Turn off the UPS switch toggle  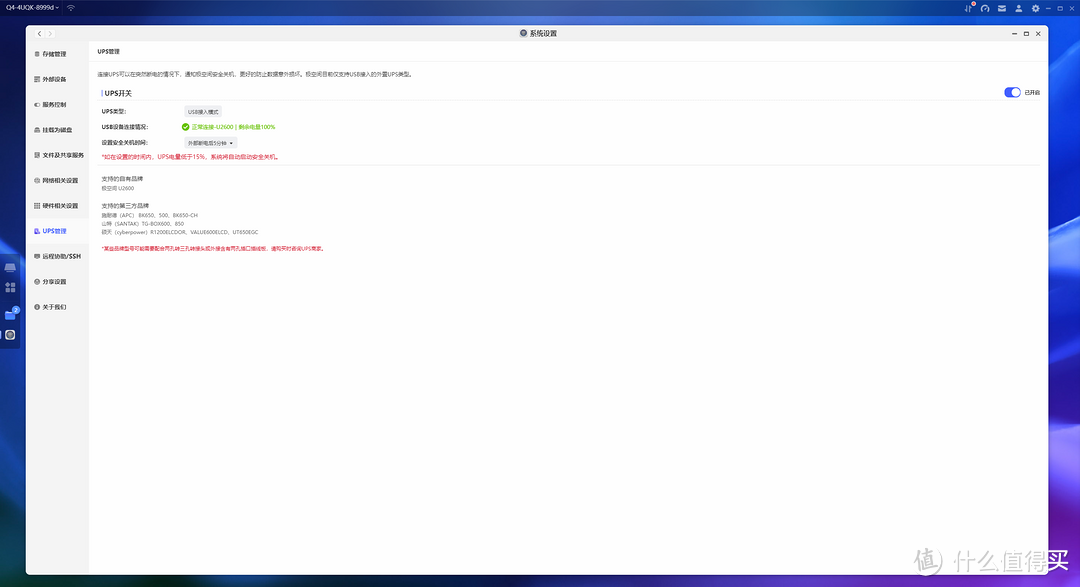click(1012, 92)
